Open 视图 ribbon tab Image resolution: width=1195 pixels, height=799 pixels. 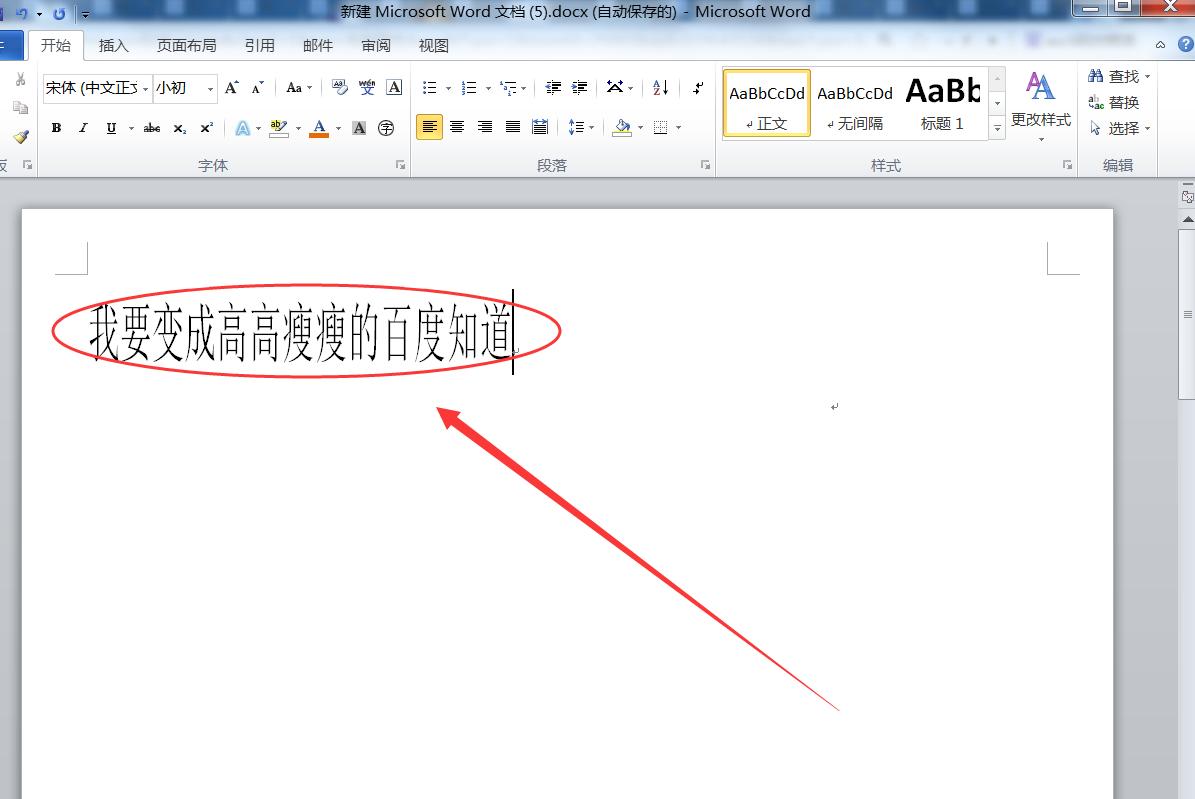(x=434, y=46)
